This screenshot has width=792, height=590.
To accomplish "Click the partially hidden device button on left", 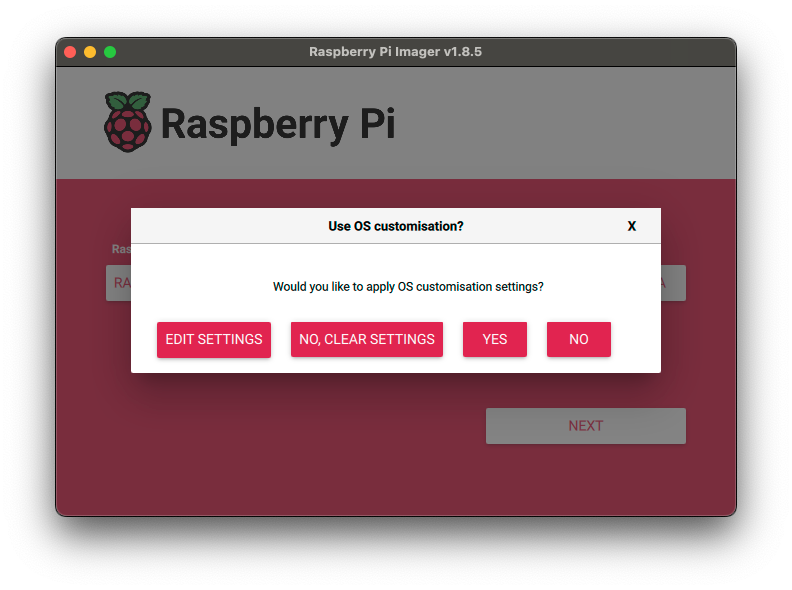I will pos(118,283).
